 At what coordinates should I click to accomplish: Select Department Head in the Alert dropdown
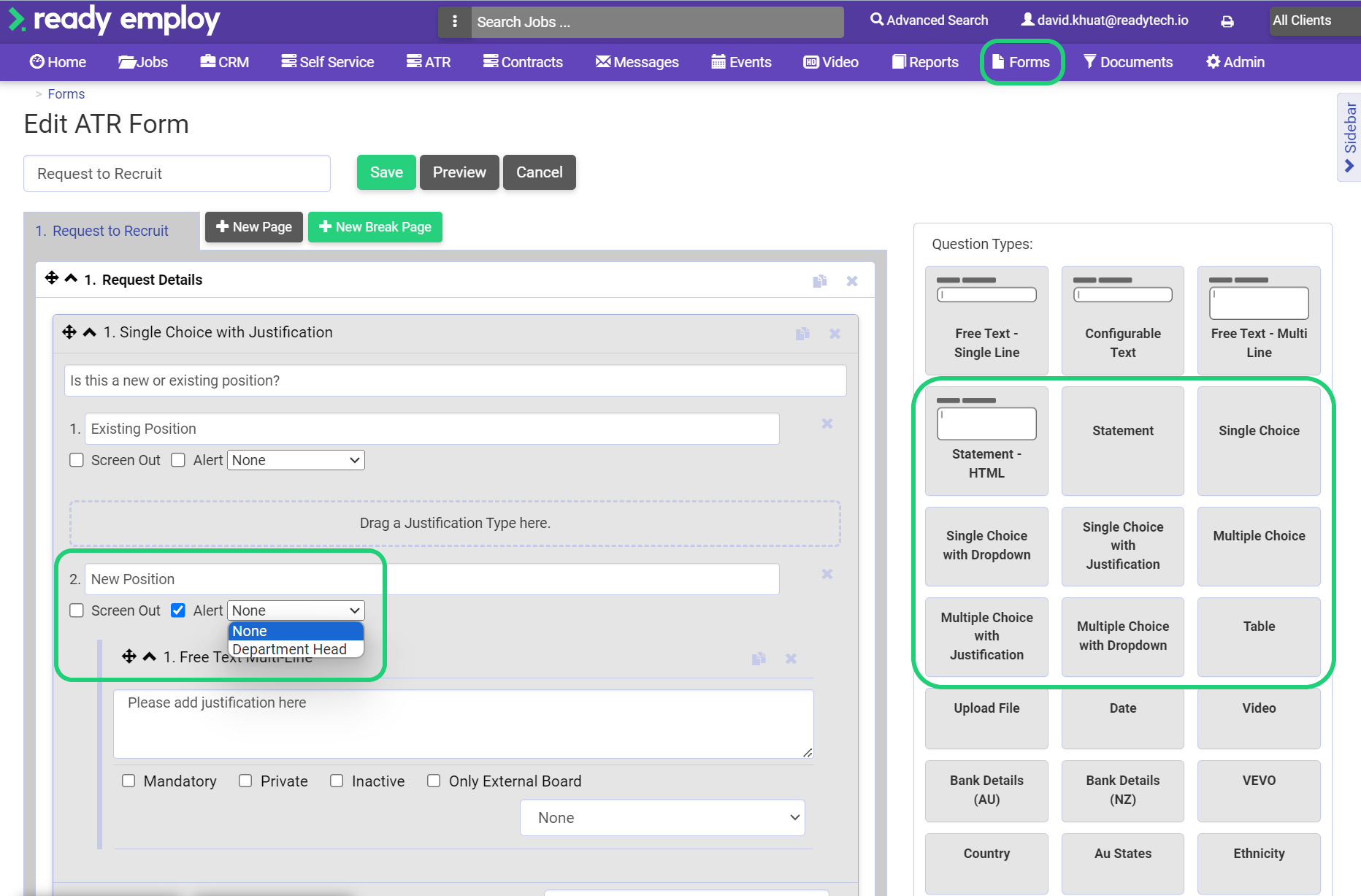click(x=291, y=648)
